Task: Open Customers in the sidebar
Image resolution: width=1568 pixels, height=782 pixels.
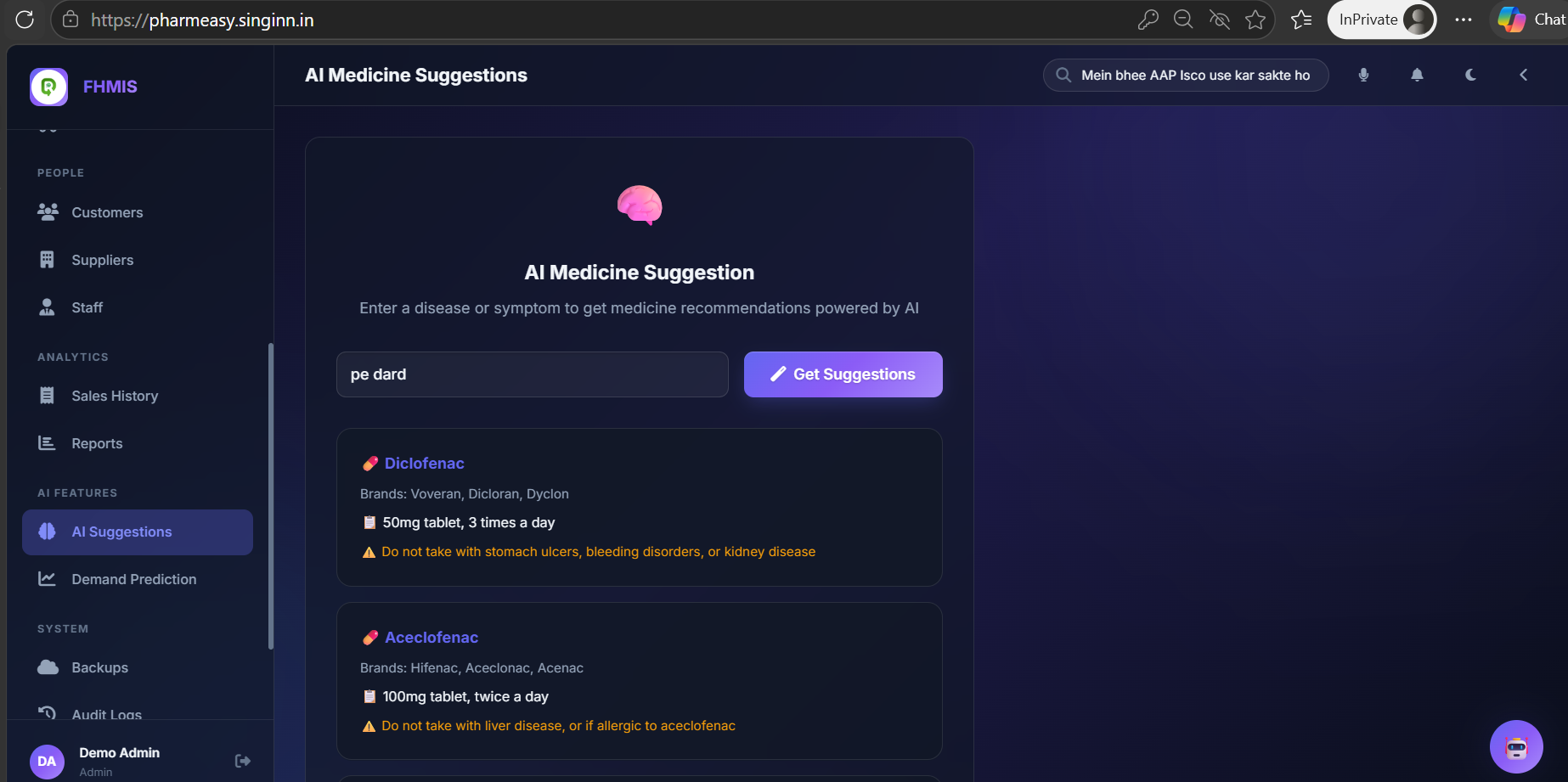Action: point(107,212)
